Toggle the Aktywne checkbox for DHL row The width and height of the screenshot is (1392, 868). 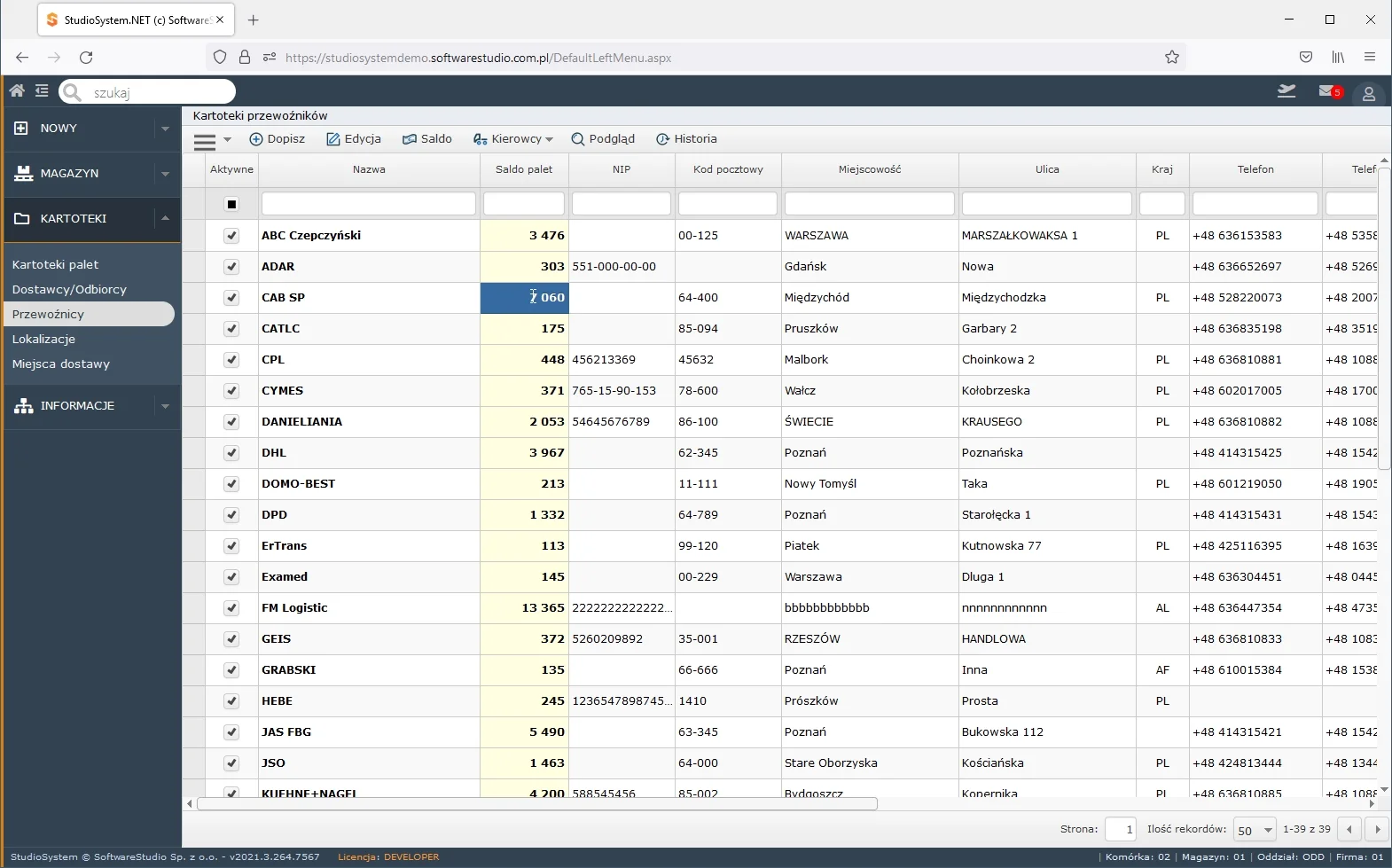click(231, 453)
